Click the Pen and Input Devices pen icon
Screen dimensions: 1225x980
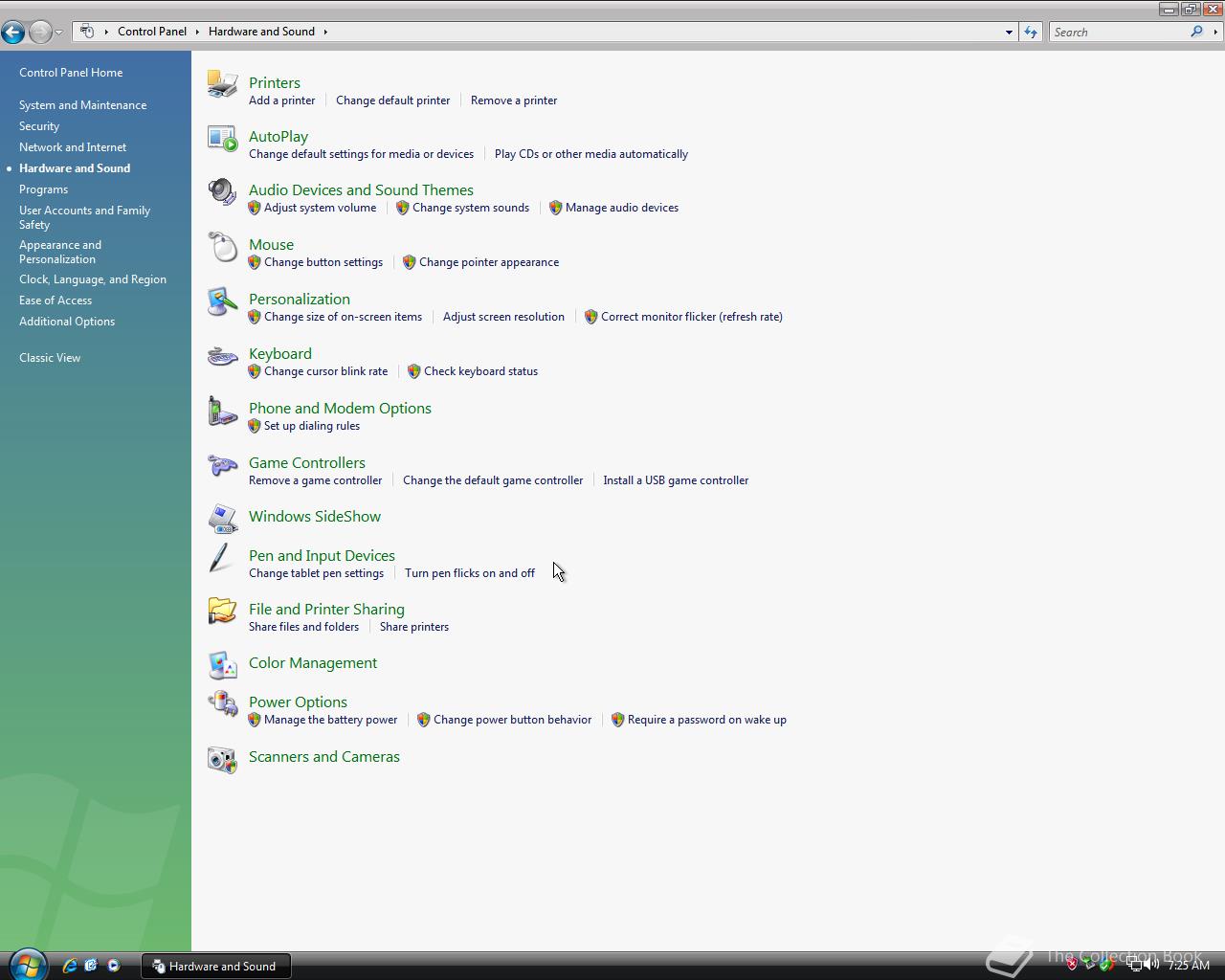pyautogui.click(x=222, y=559)
